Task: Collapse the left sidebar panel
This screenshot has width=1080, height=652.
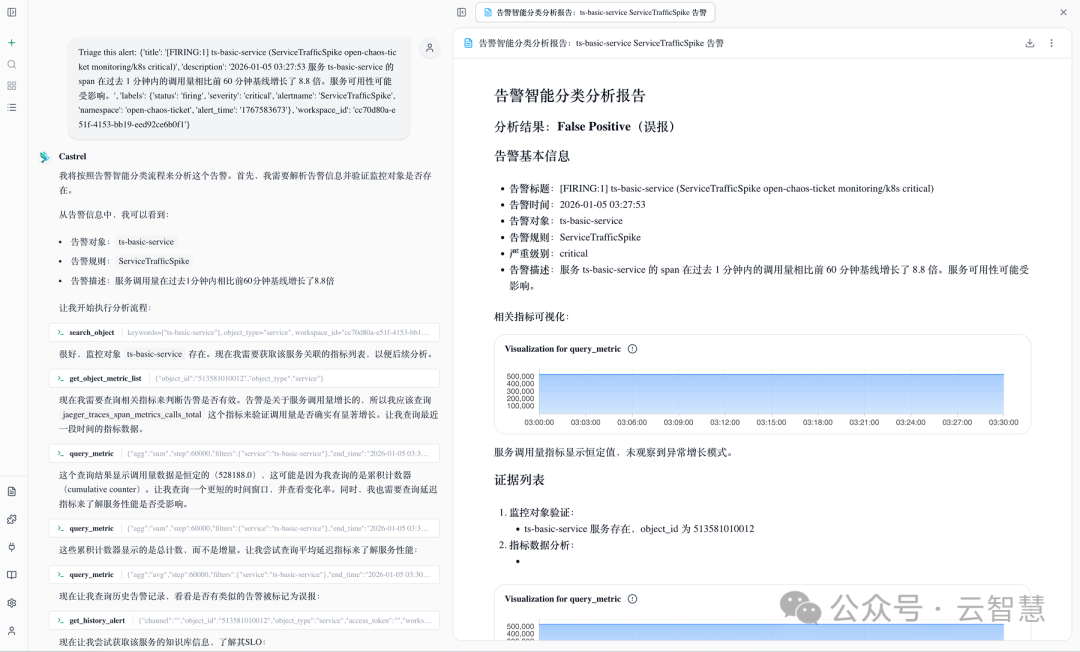Action: 12,12
